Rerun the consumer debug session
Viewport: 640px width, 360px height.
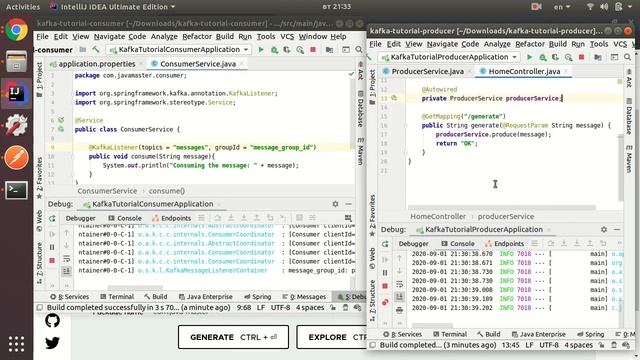click(x=52, y=218)
